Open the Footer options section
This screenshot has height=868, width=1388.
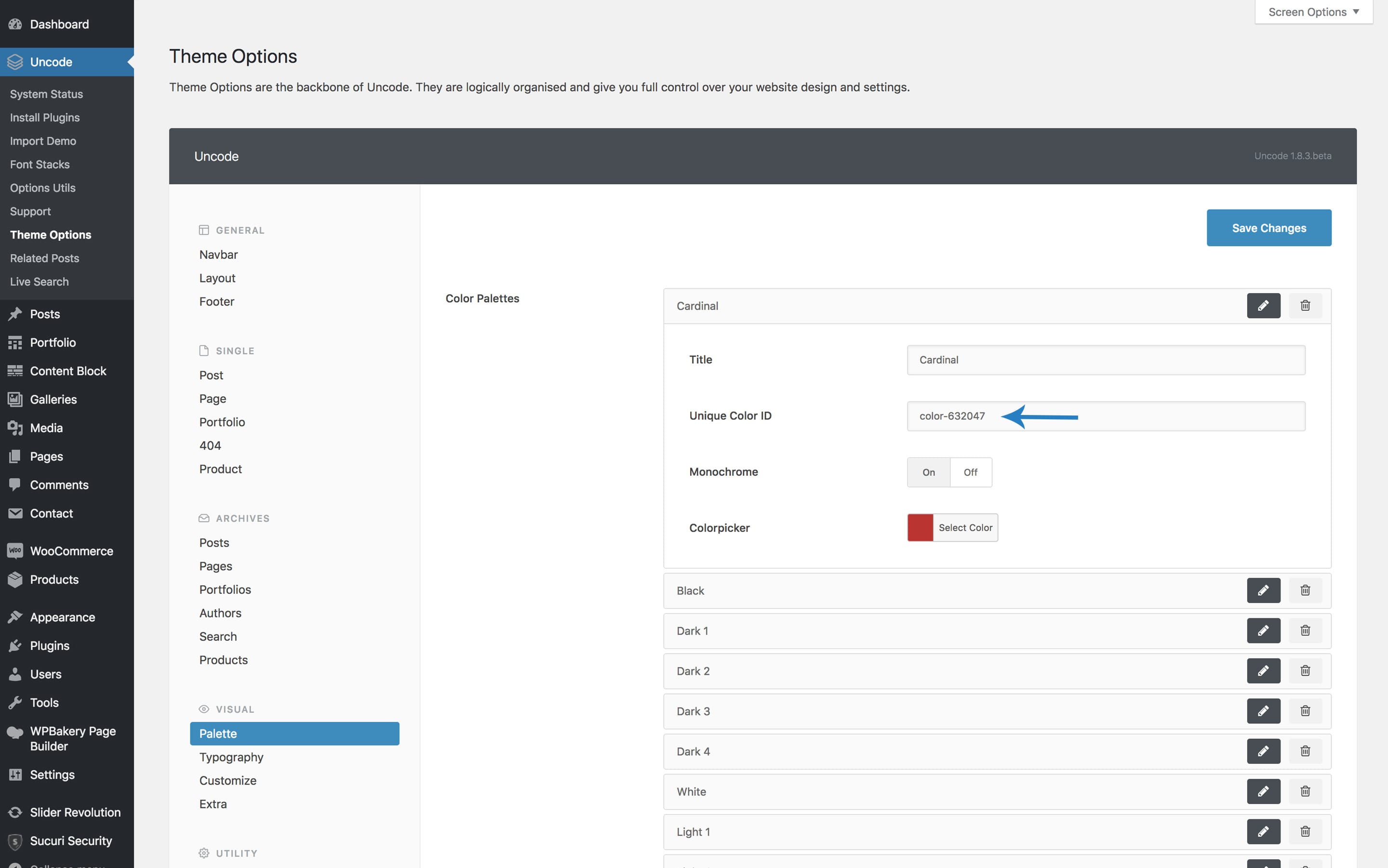pyautogui.click(x=216, y=301)
